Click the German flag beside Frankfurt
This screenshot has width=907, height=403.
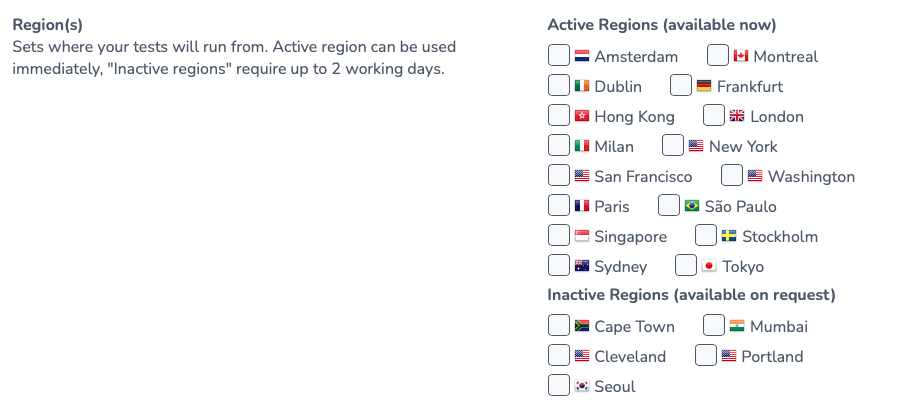tap(703, 86)
